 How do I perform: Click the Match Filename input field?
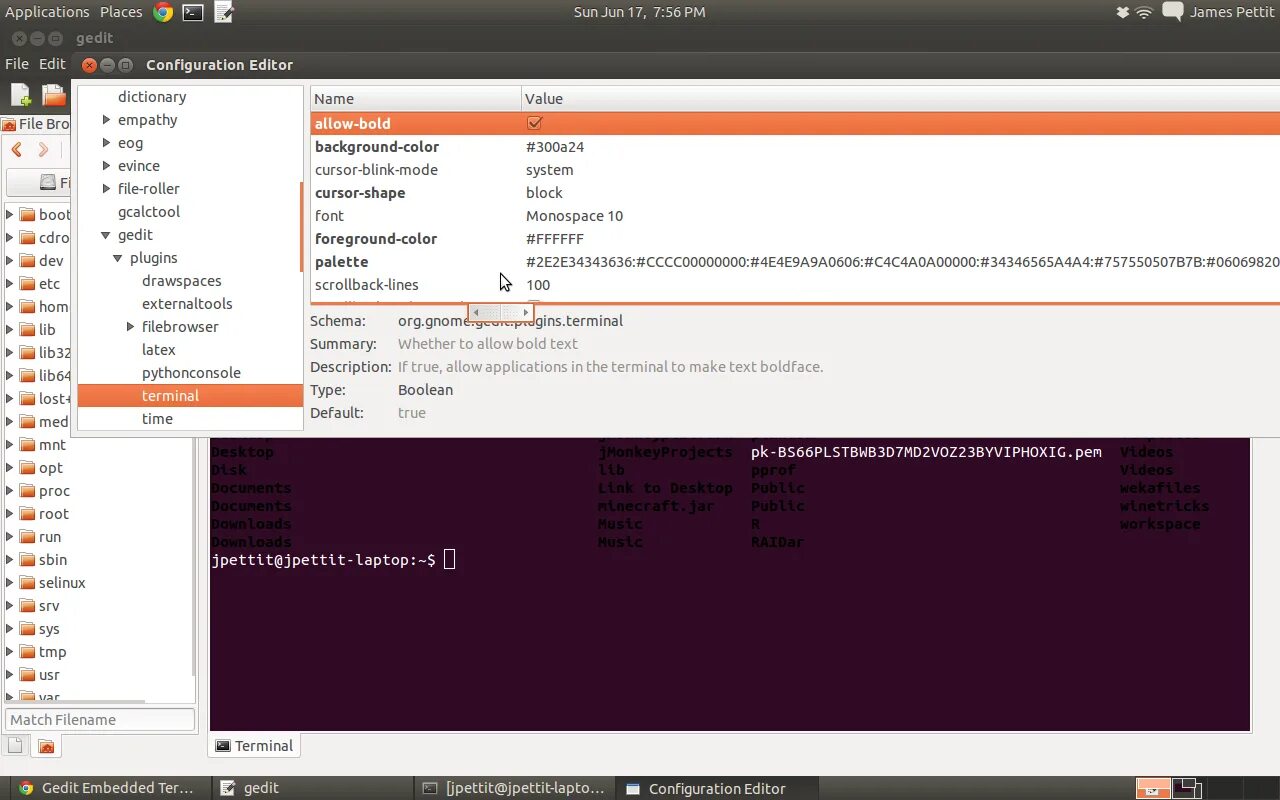[x=100, y=719]
